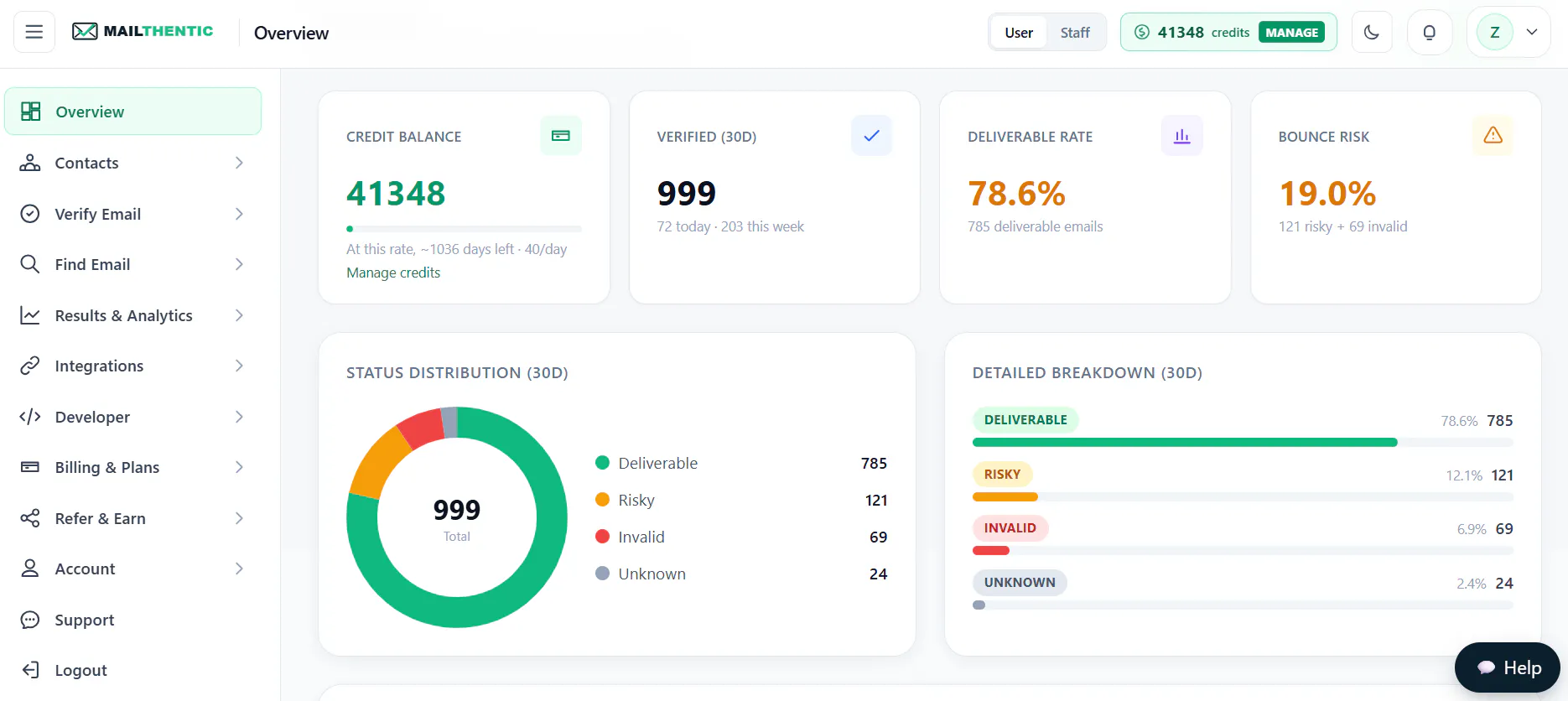Click the Integrations link icon
1568x701 pixels.
pos(30,366)
